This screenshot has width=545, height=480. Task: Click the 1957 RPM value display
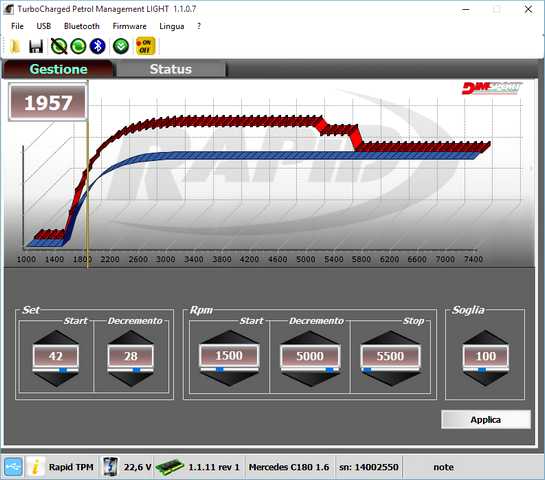pyautogui.click(x=48, y=103)
